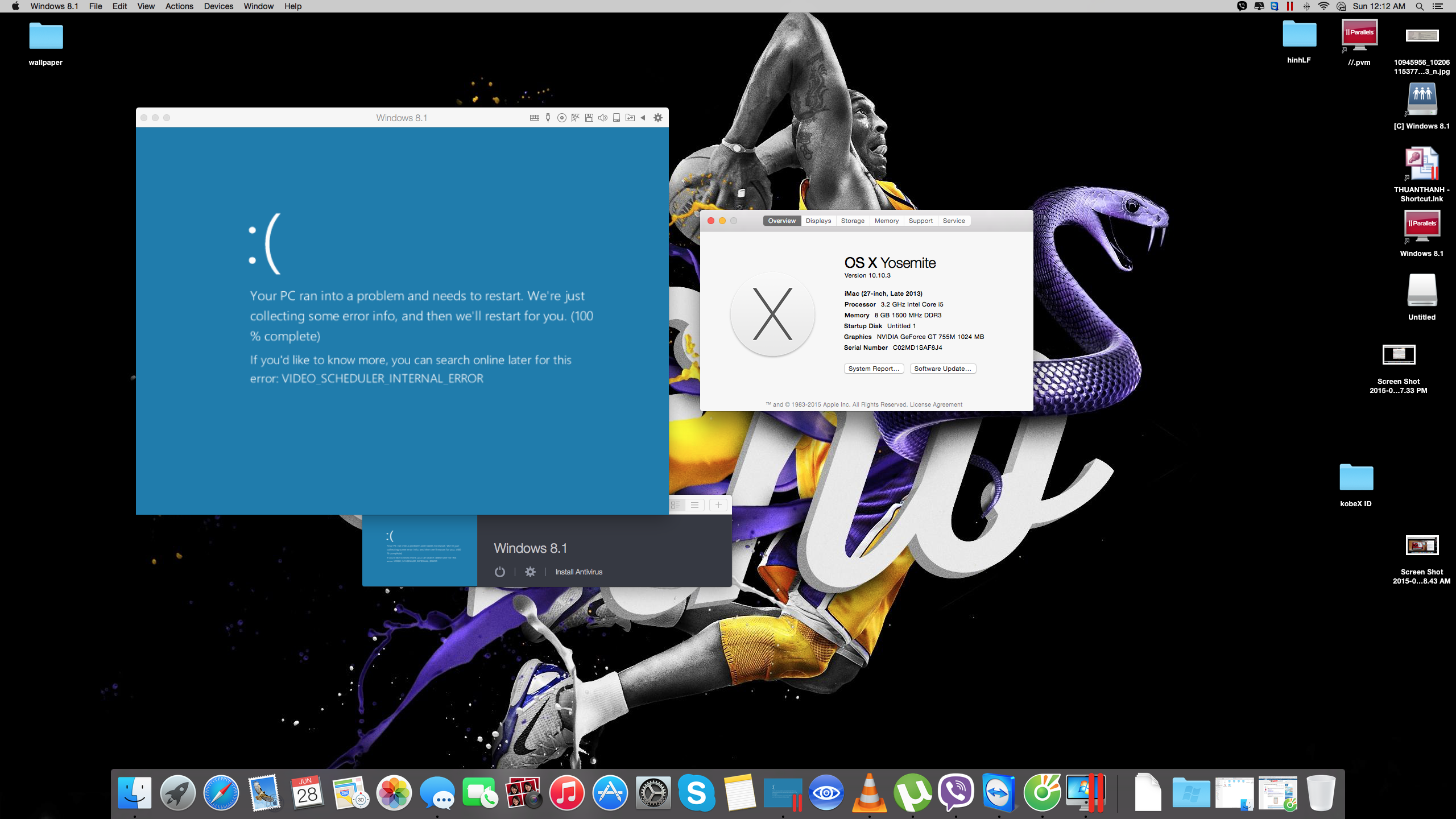Open Parallels Desktop in the Dock
The width and height of the screenshot is (1456, 819).
point(1085,792)
